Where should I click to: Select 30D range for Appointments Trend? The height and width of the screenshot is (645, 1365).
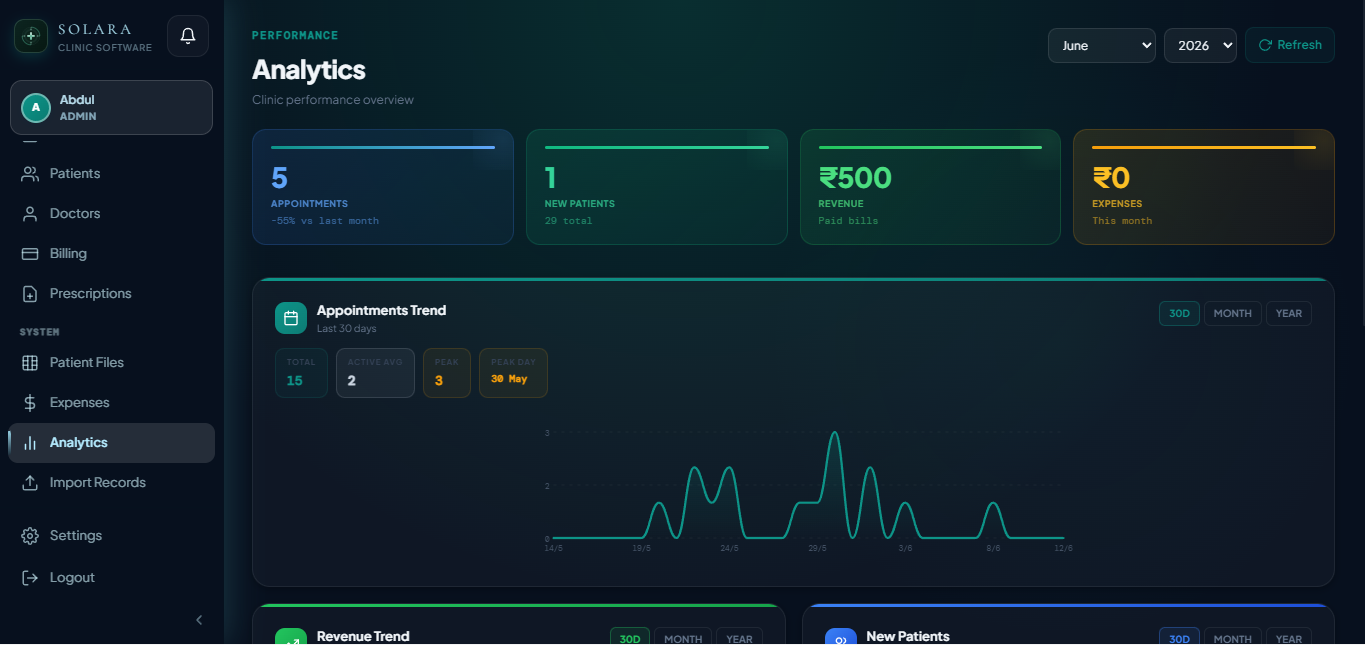coord(1179,313)
